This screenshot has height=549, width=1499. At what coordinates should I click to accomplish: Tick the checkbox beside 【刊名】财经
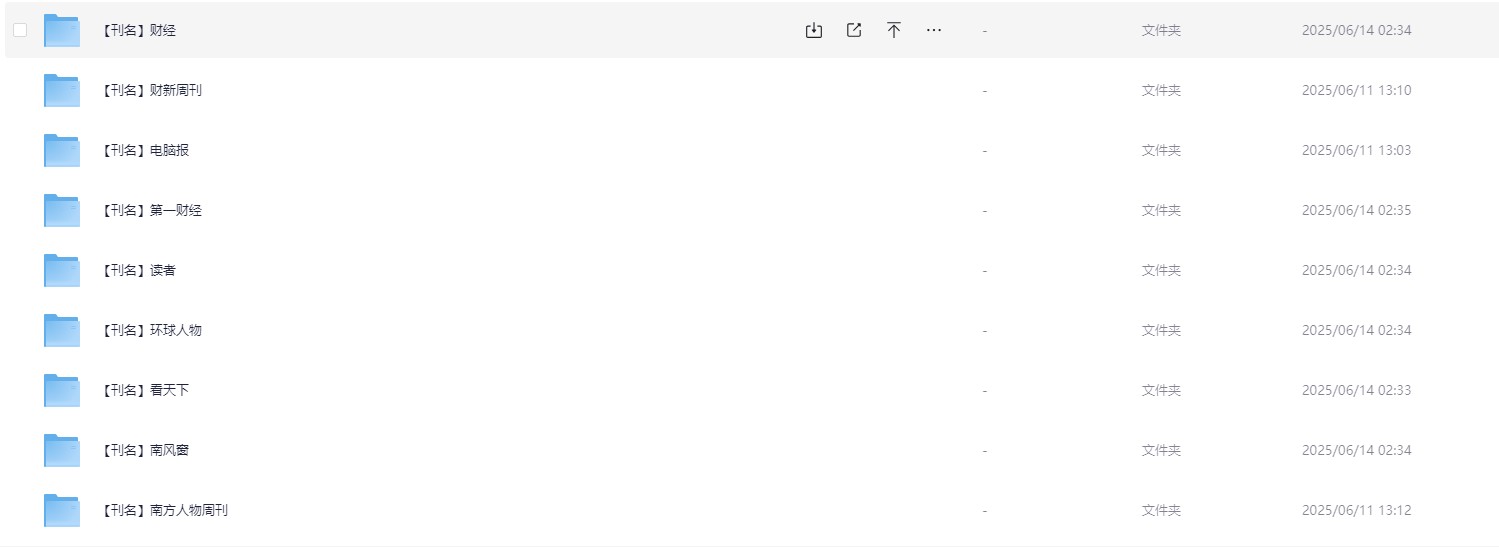pyautogui.click(x=20, y=30)
